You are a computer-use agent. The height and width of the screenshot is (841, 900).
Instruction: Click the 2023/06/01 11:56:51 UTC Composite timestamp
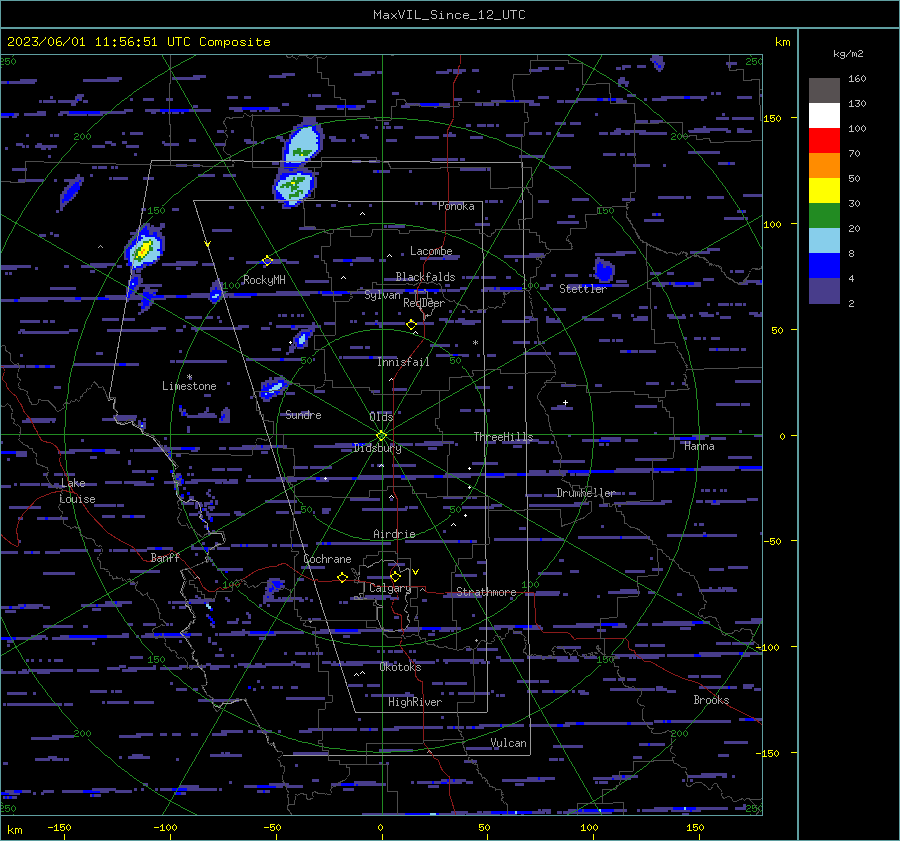[x=138, y=42]
